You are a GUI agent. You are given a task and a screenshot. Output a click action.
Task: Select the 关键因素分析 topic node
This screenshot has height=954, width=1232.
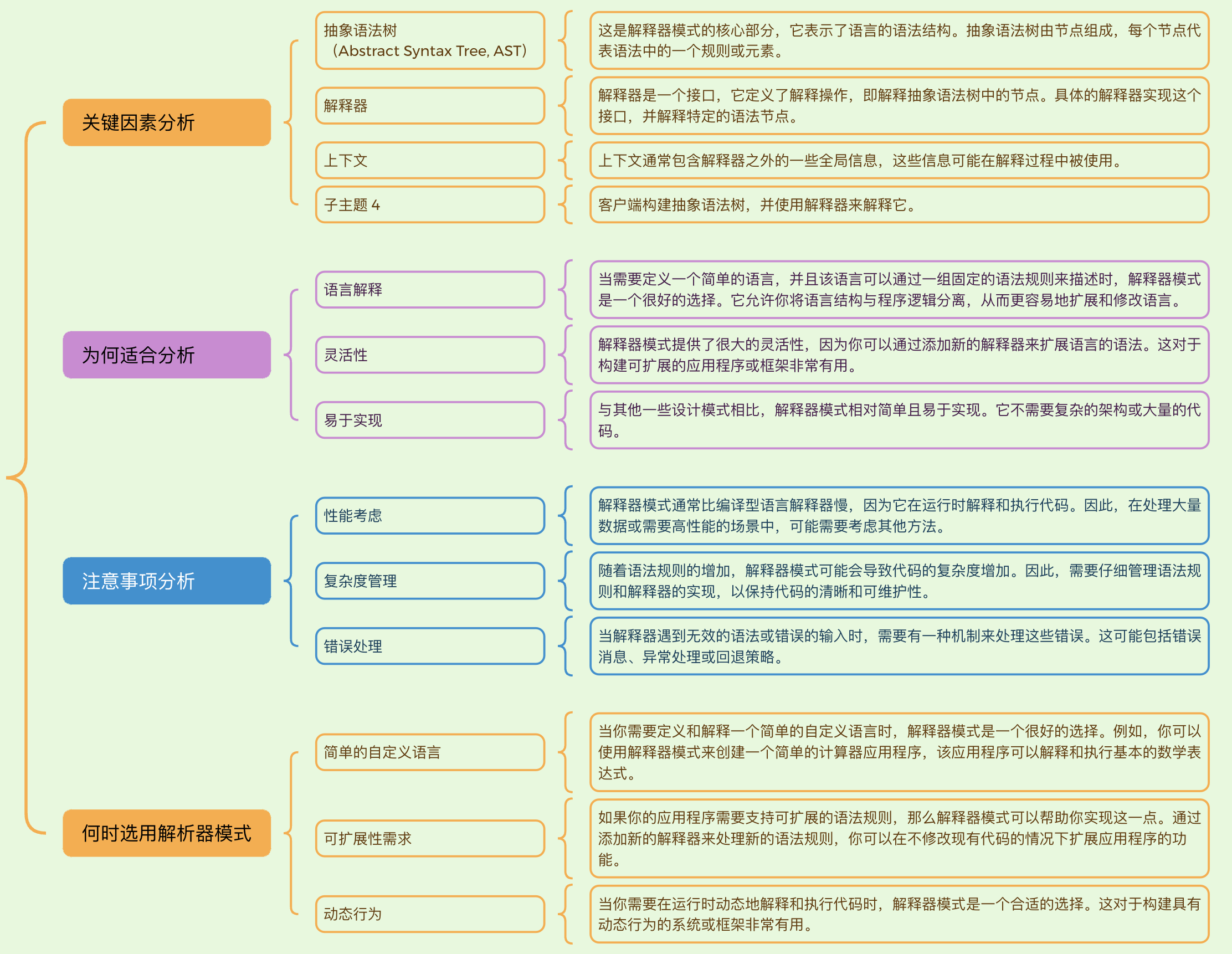click(x=166, y=122)
